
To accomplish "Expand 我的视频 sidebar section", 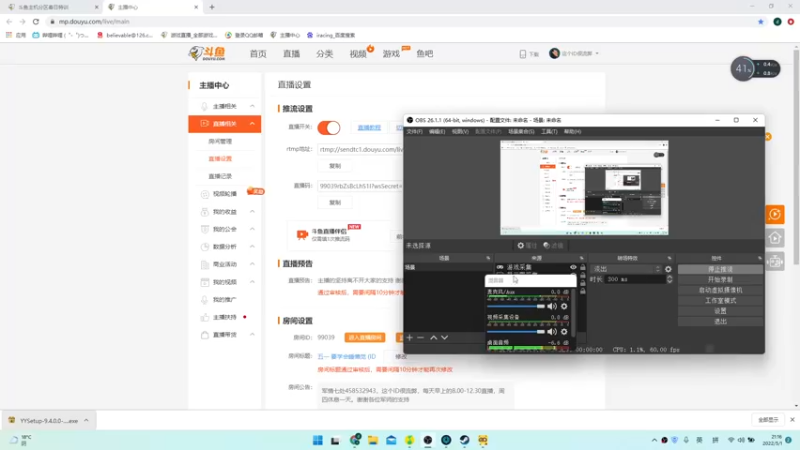I will pos(252,282).
